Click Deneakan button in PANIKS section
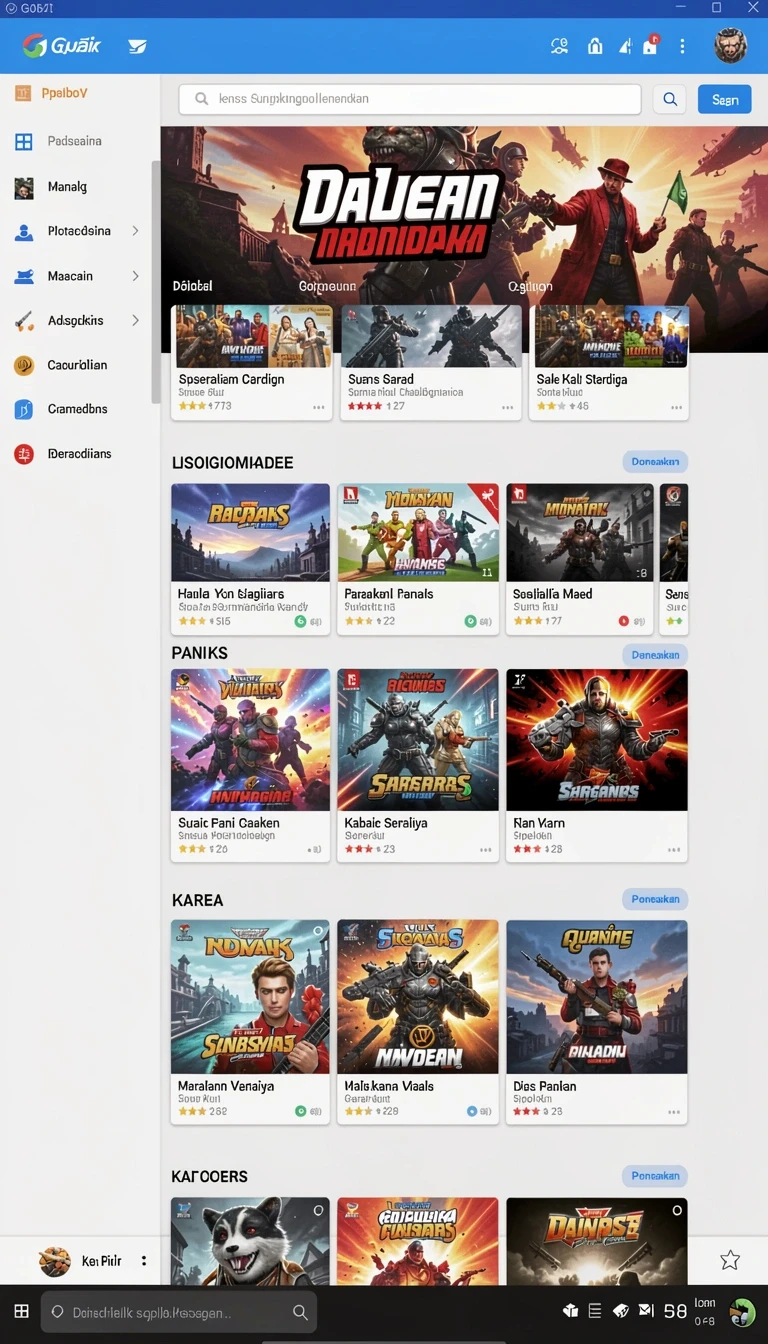Screen dimensions: 768x1344 tap(655, 655)
